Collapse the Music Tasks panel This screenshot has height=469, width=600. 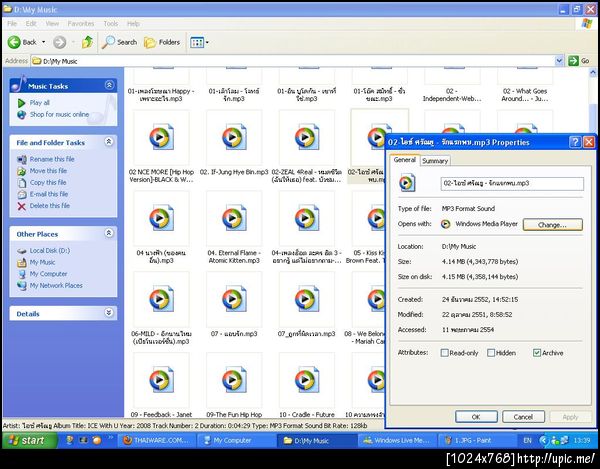[109, 85]
